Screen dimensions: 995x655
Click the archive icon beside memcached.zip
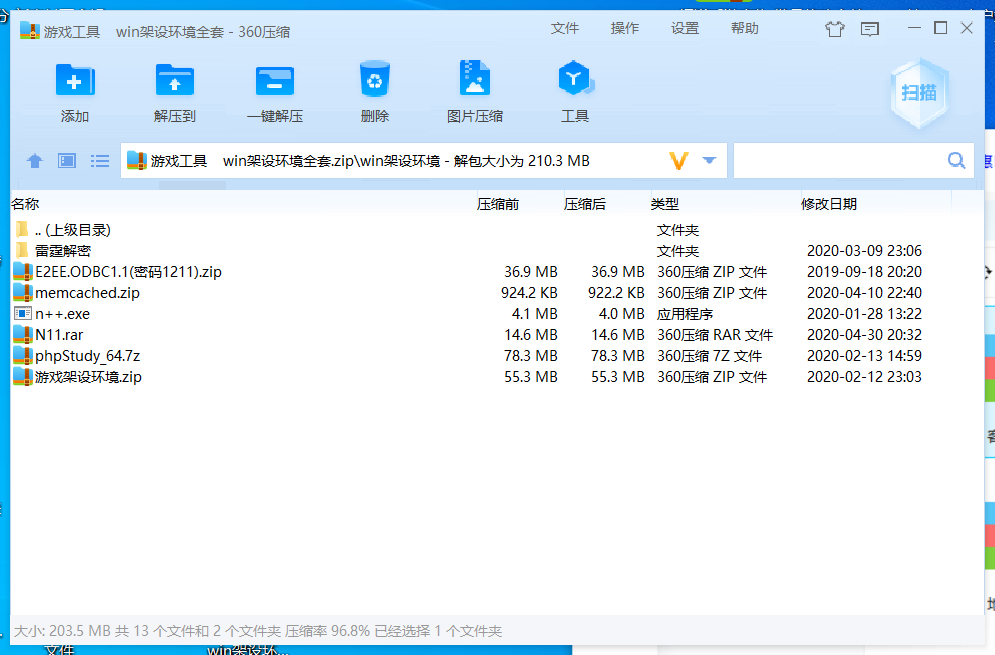click(x=23, y=293)
